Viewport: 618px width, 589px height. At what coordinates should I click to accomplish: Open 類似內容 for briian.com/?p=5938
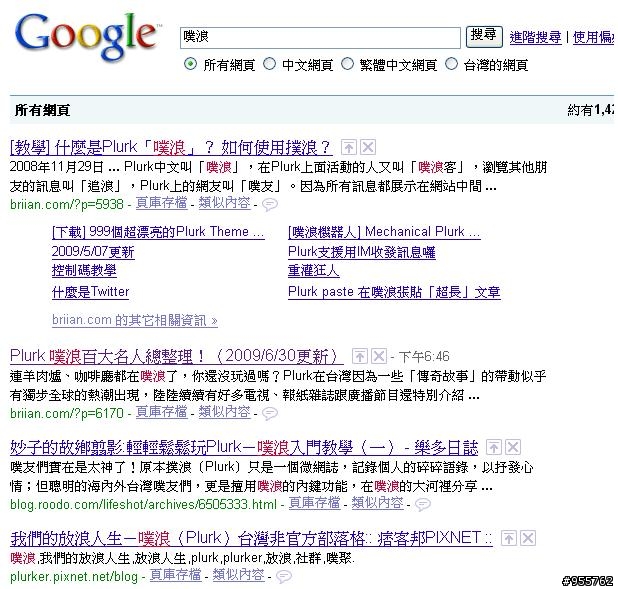coord(225,203)
